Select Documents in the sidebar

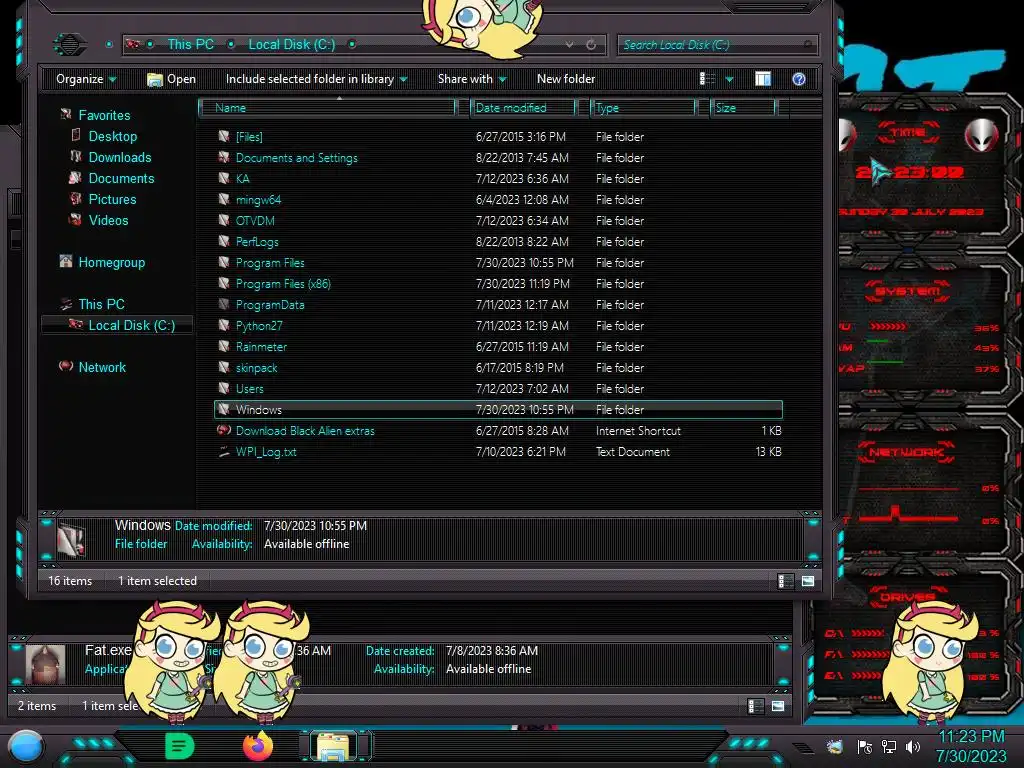(x=121, y=178)
